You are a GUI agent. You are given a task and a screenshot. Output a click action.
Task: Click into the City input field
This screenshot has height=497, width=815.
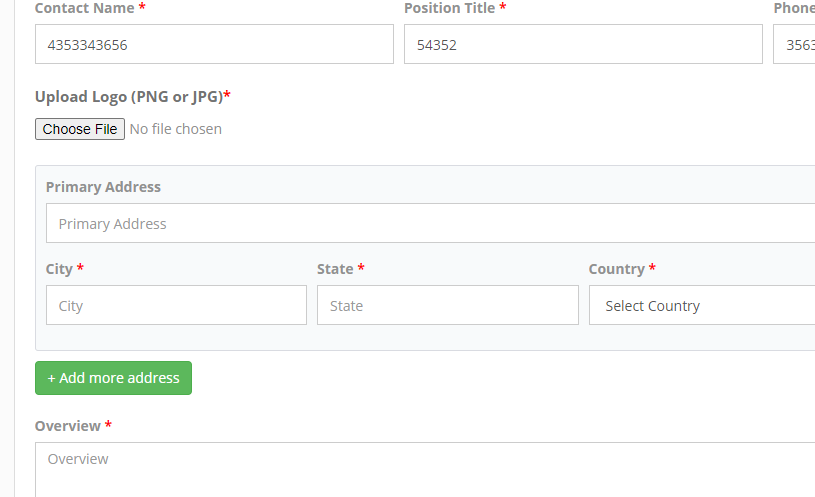176,305
